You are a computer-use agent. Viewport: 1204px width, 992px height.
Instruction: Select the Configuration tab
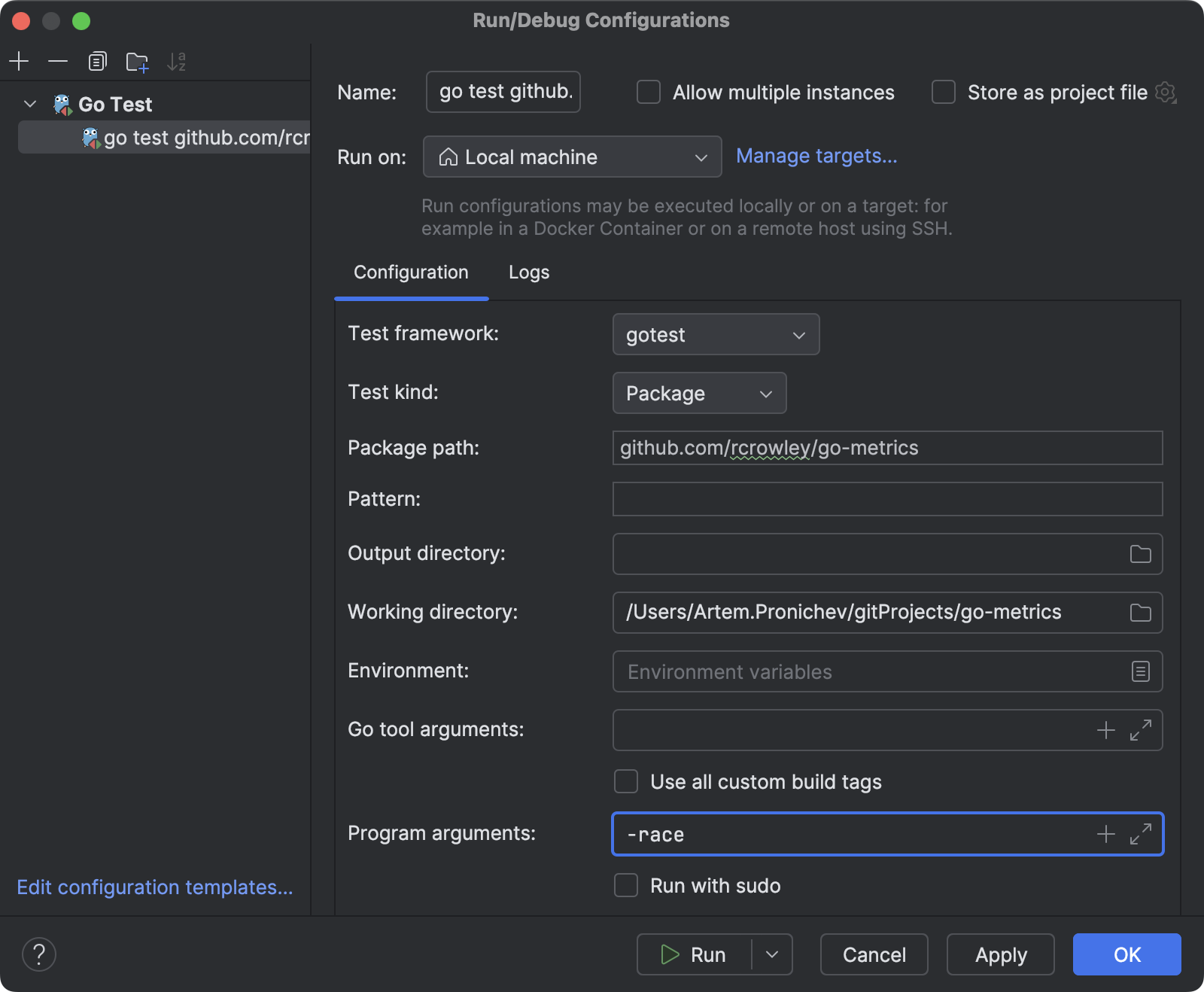[x=411, y=272]
